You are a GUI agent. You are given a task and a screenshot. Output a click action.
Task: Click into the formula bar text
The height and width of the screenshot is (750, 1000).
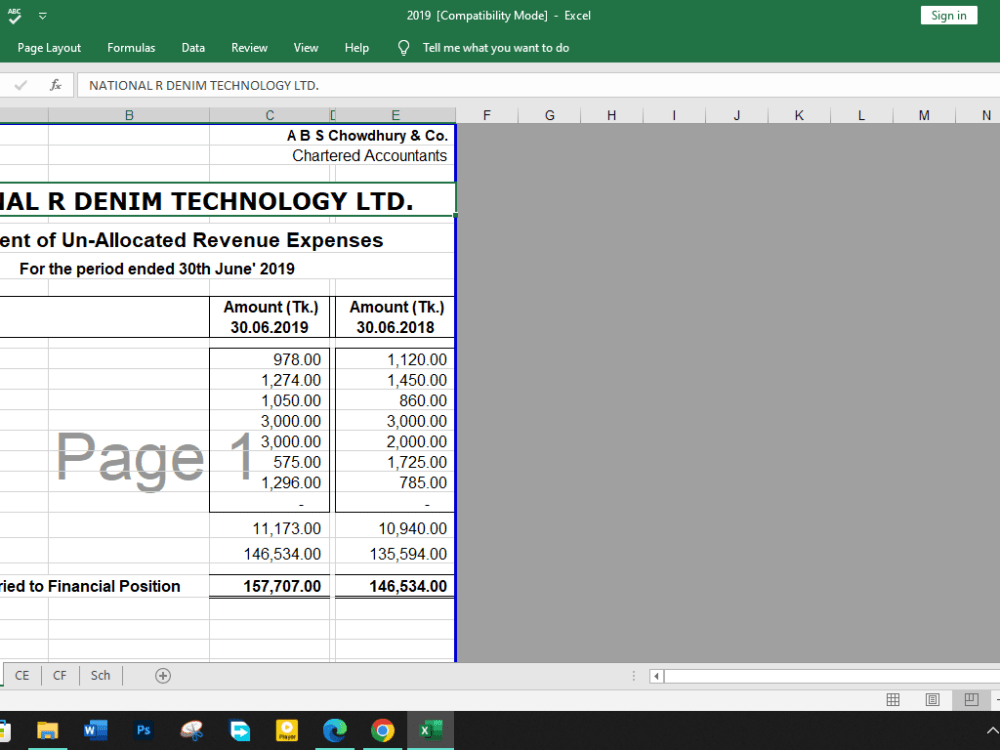click(x=538, y=85)
